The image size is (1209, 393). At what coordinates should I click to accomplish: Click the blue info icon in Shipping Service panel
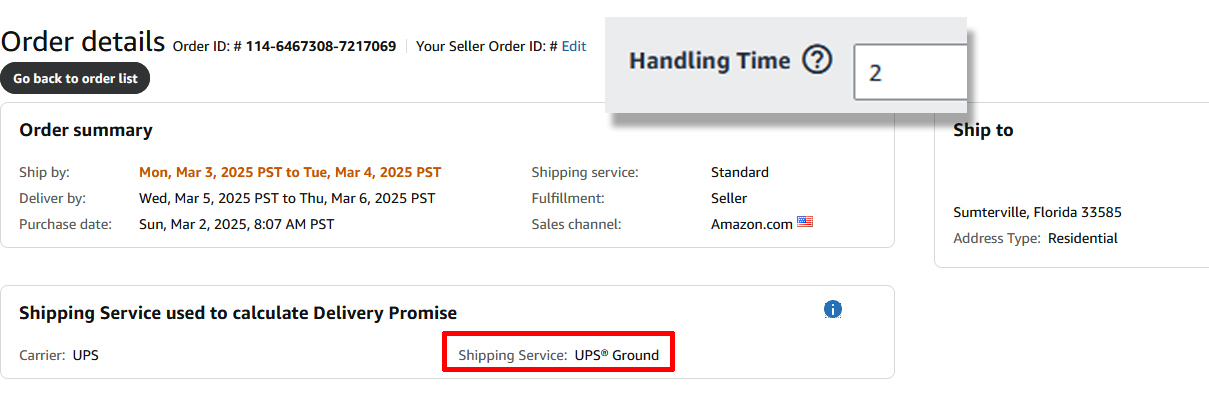(833, 309)
